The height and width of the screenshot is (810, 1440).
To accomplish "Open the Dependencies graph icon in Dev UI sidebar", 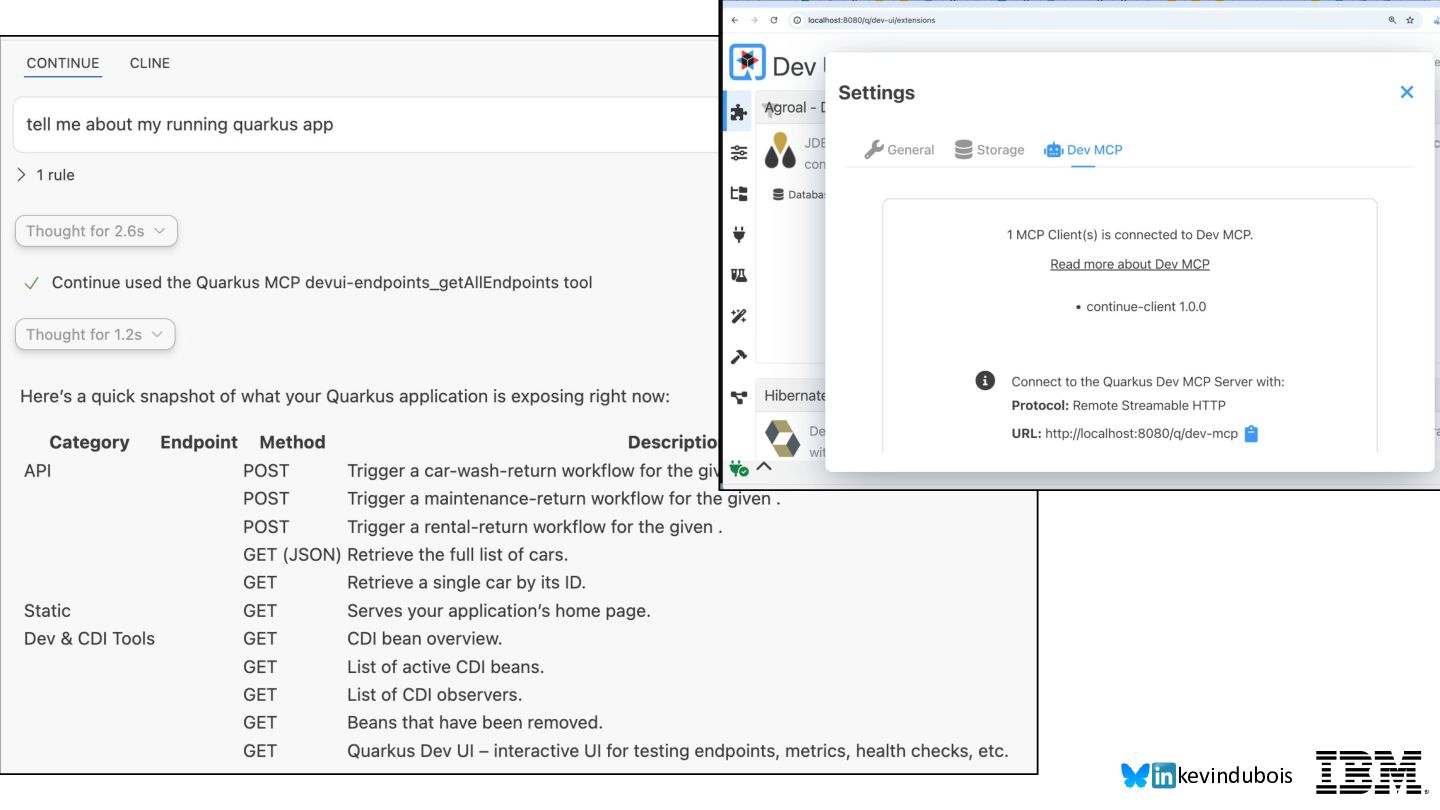I will (739, 398).
